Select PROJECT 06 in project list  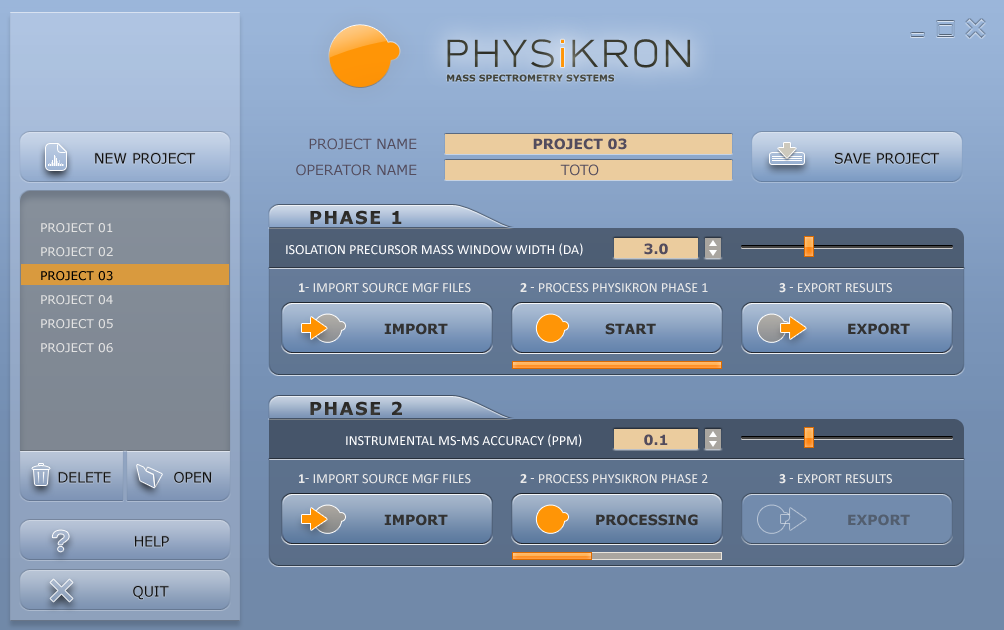(125, 348)
